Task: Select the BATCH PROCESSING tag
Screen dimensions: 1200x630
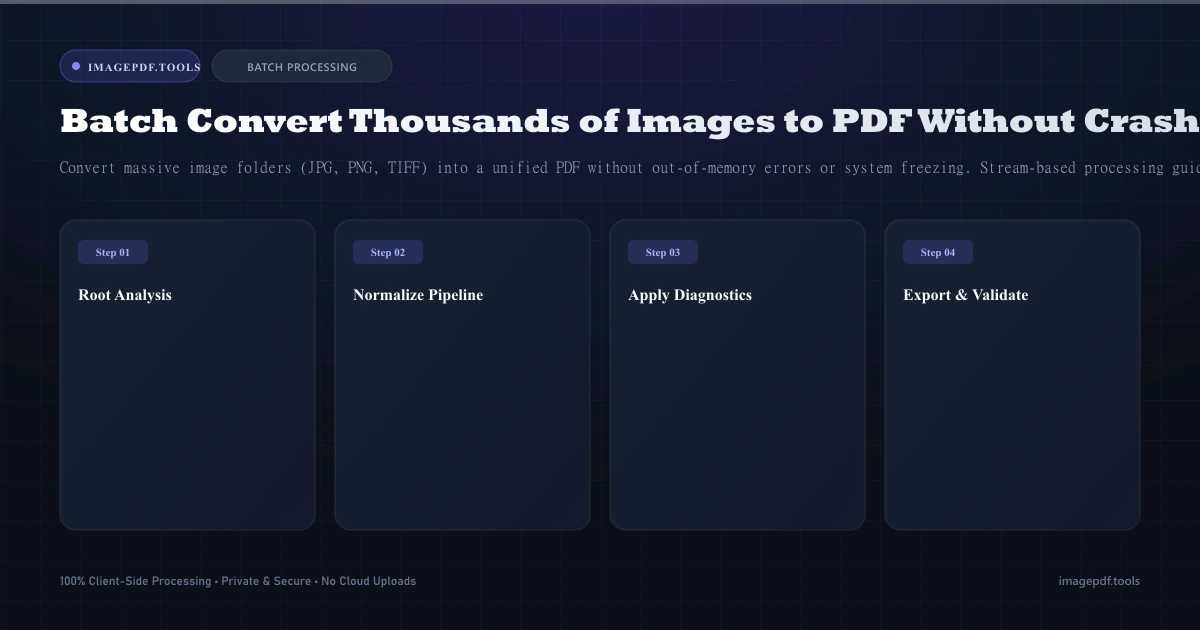Action: pos(302,66)
